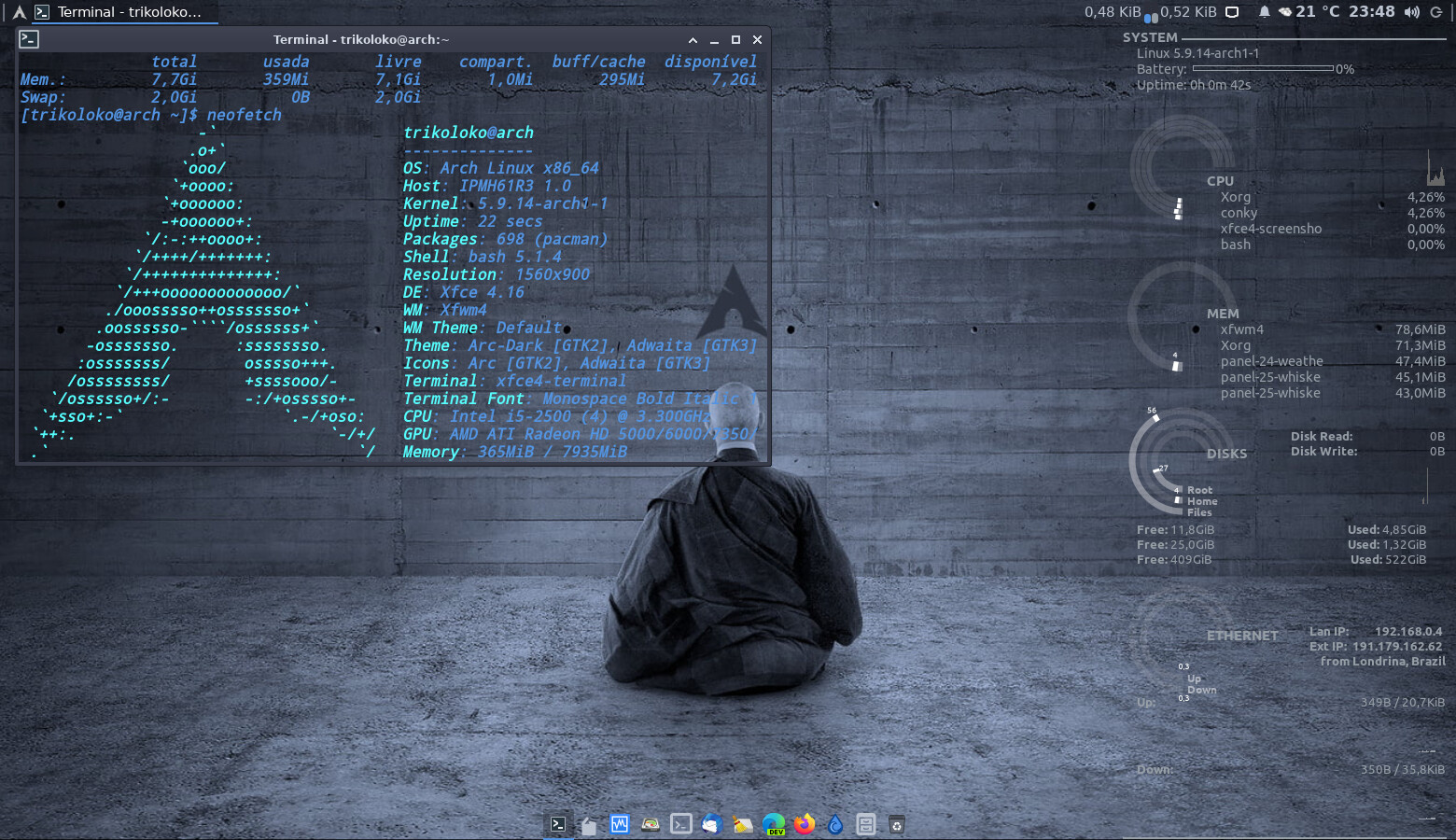Click the terminal prompt line with neofetch
This screenshot has width=1456, height=840.
(x=151, y=115)
